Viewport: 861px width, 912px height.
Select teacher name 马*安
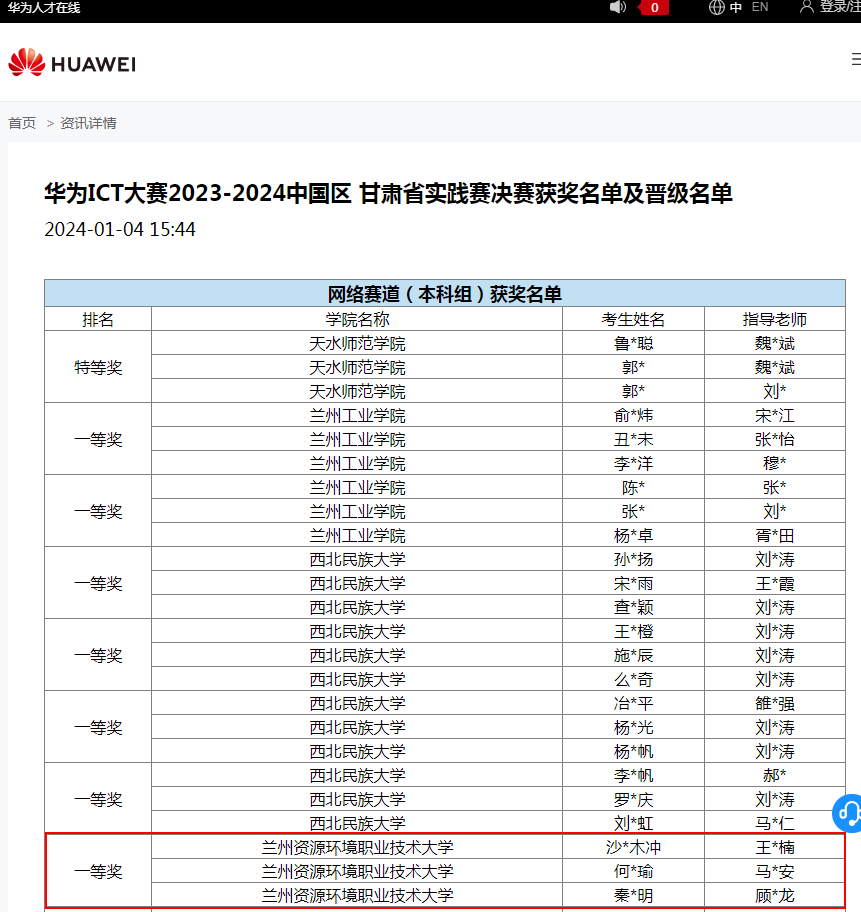(774, 871)
